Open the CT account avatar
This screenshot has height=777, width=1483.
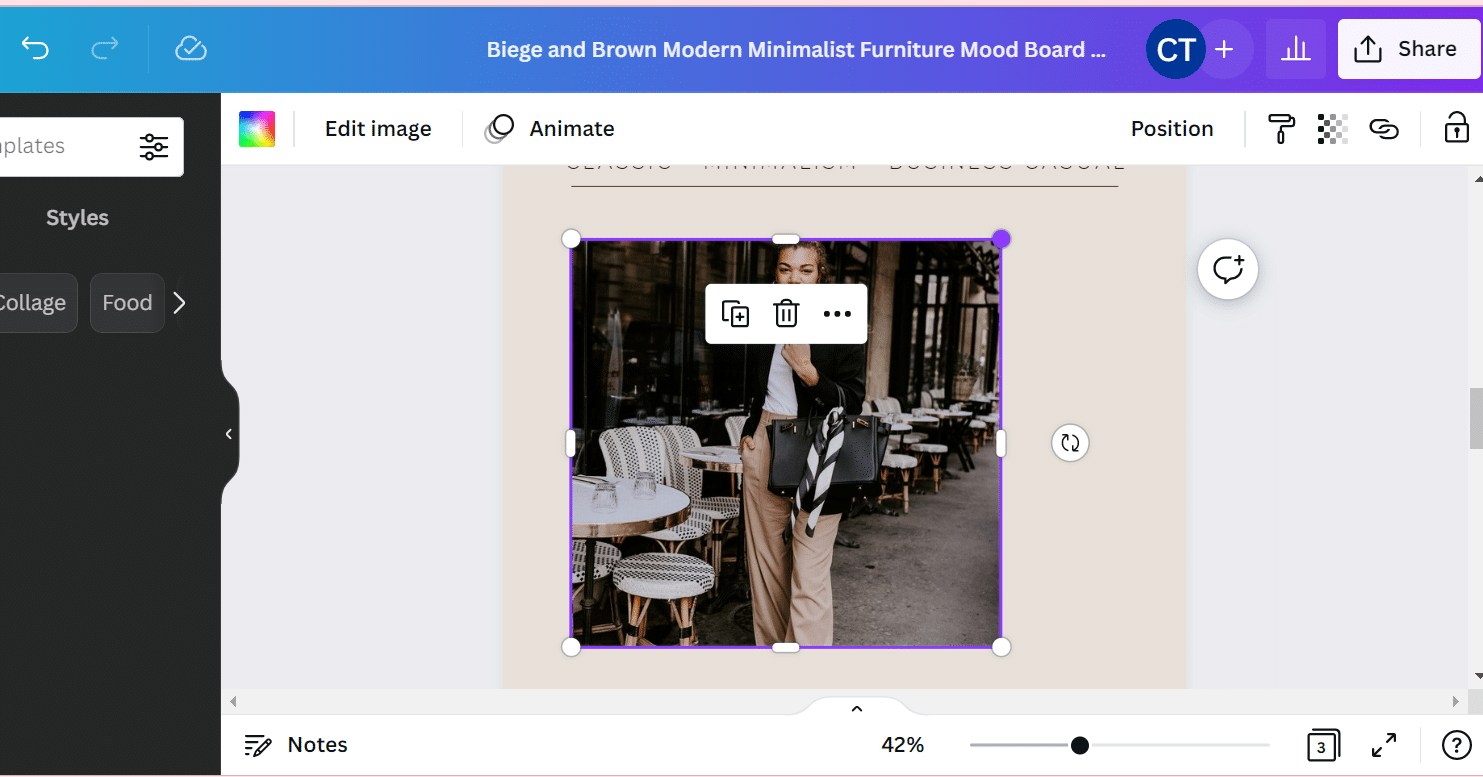pyautogui.click(x=1175, y=49)
